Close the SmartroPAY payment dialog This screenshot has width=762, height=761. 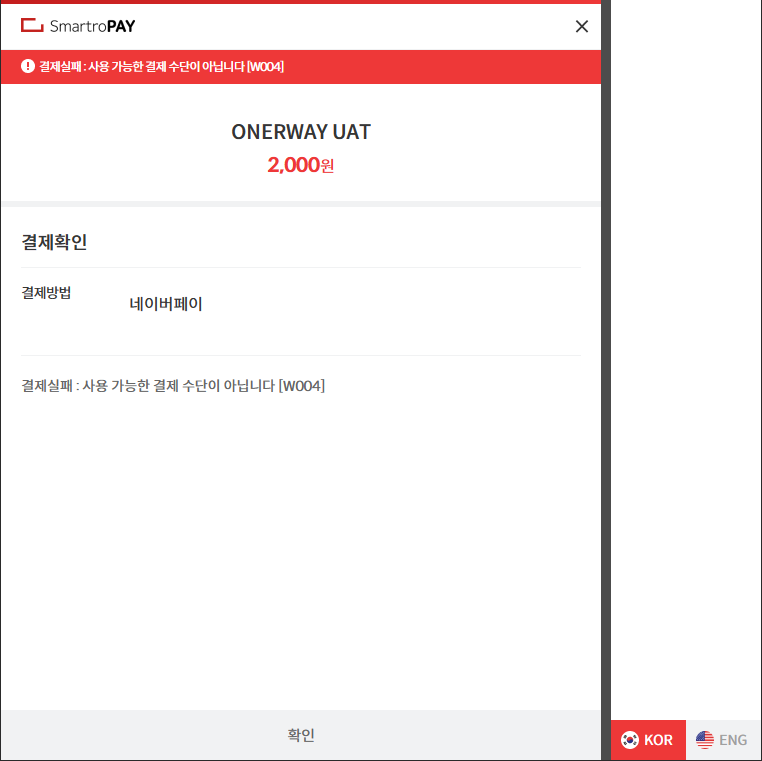pyautogui.click(x=581, y=26)
